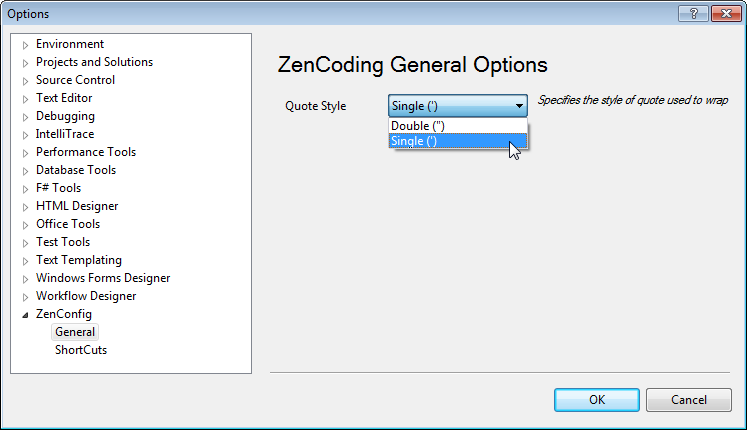This screenshot has width=747, height=430.
Task: Open the Quote Style dropdown arrow
Action: coord(519,106)
